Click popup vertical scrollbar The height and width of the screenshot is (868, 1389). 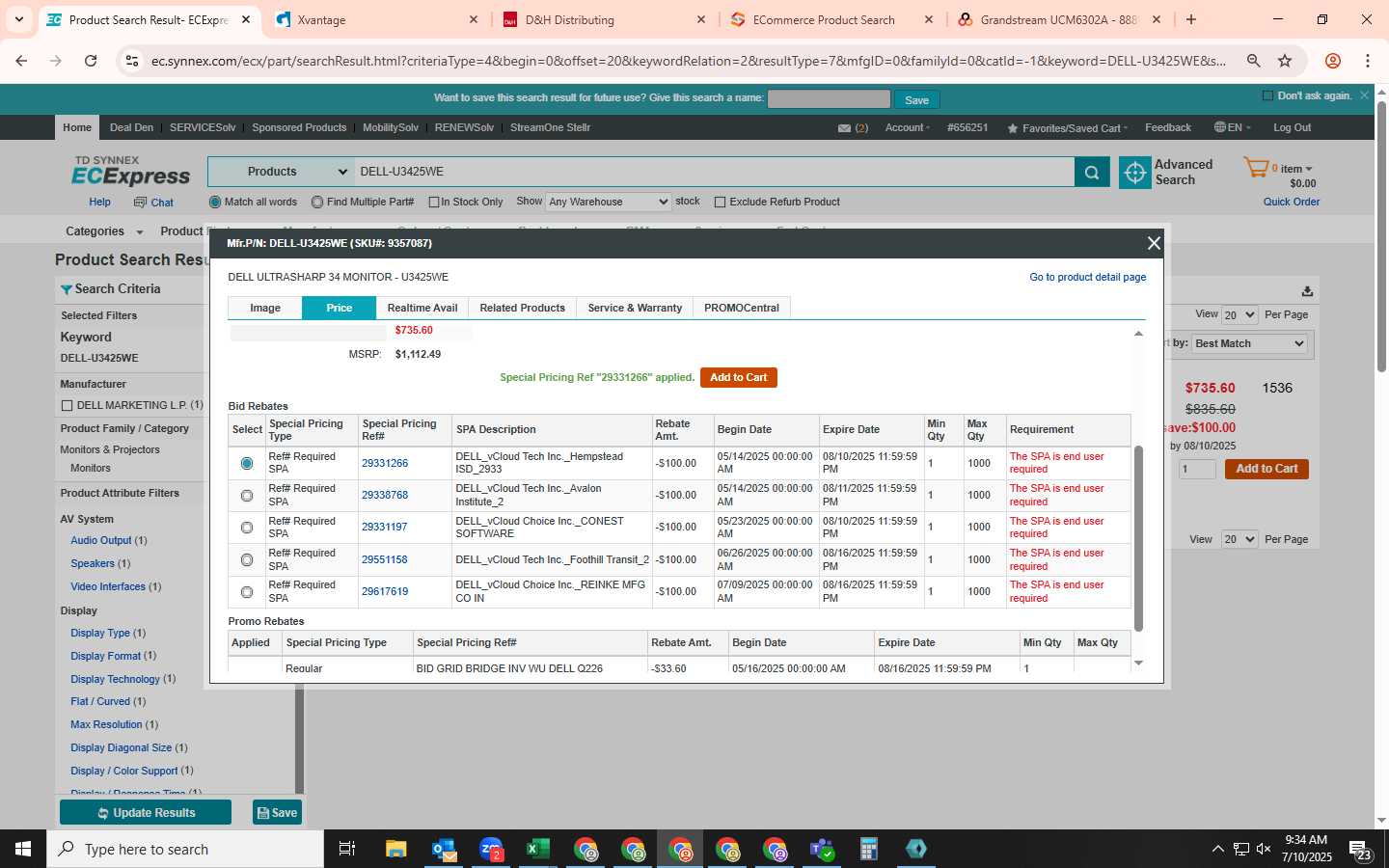(x=1138, y=538)
